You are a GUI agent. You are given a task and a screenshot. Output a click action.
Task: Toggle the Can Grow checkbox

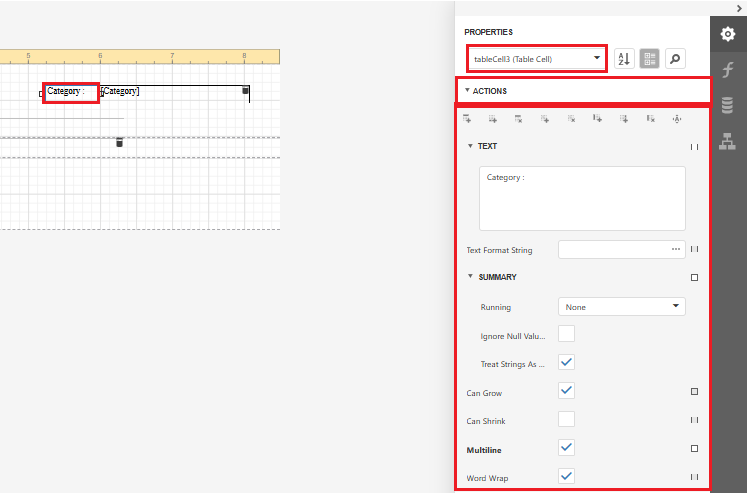coord(566,391)
